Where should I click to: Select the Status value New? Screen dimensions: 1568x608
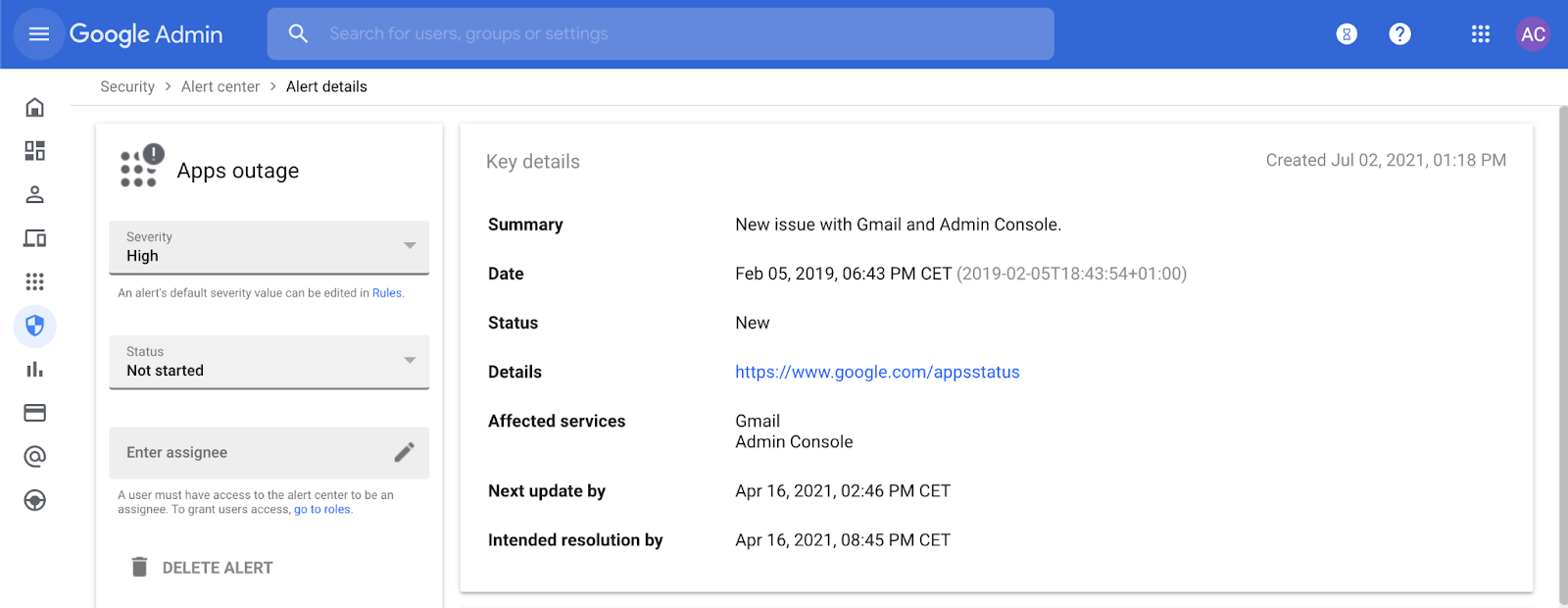pos(753,323)
